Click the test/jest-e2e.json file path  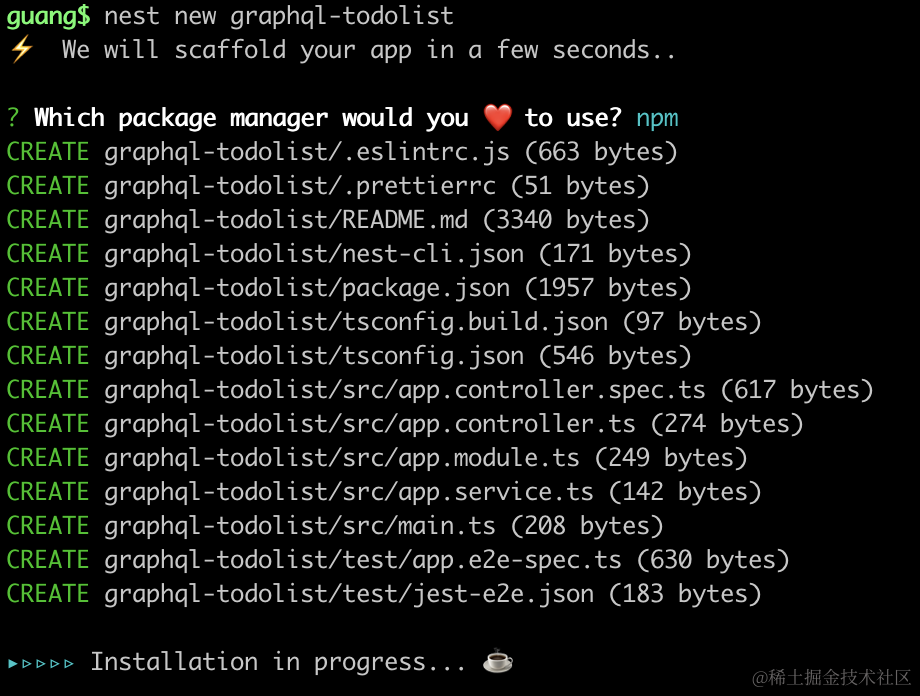point(349,594)
